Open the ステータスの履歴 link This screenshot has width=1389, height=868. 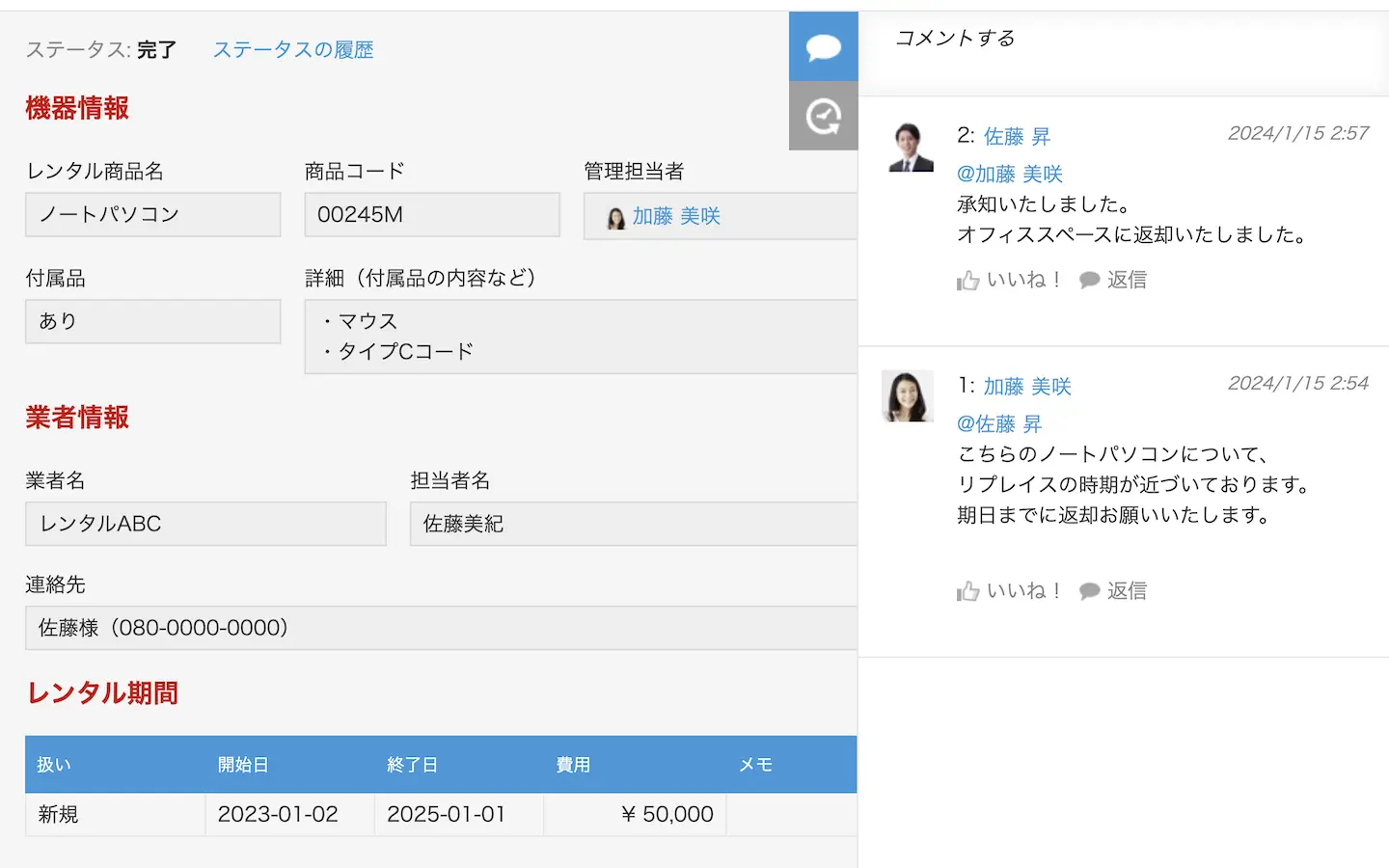tap(292, 50)
